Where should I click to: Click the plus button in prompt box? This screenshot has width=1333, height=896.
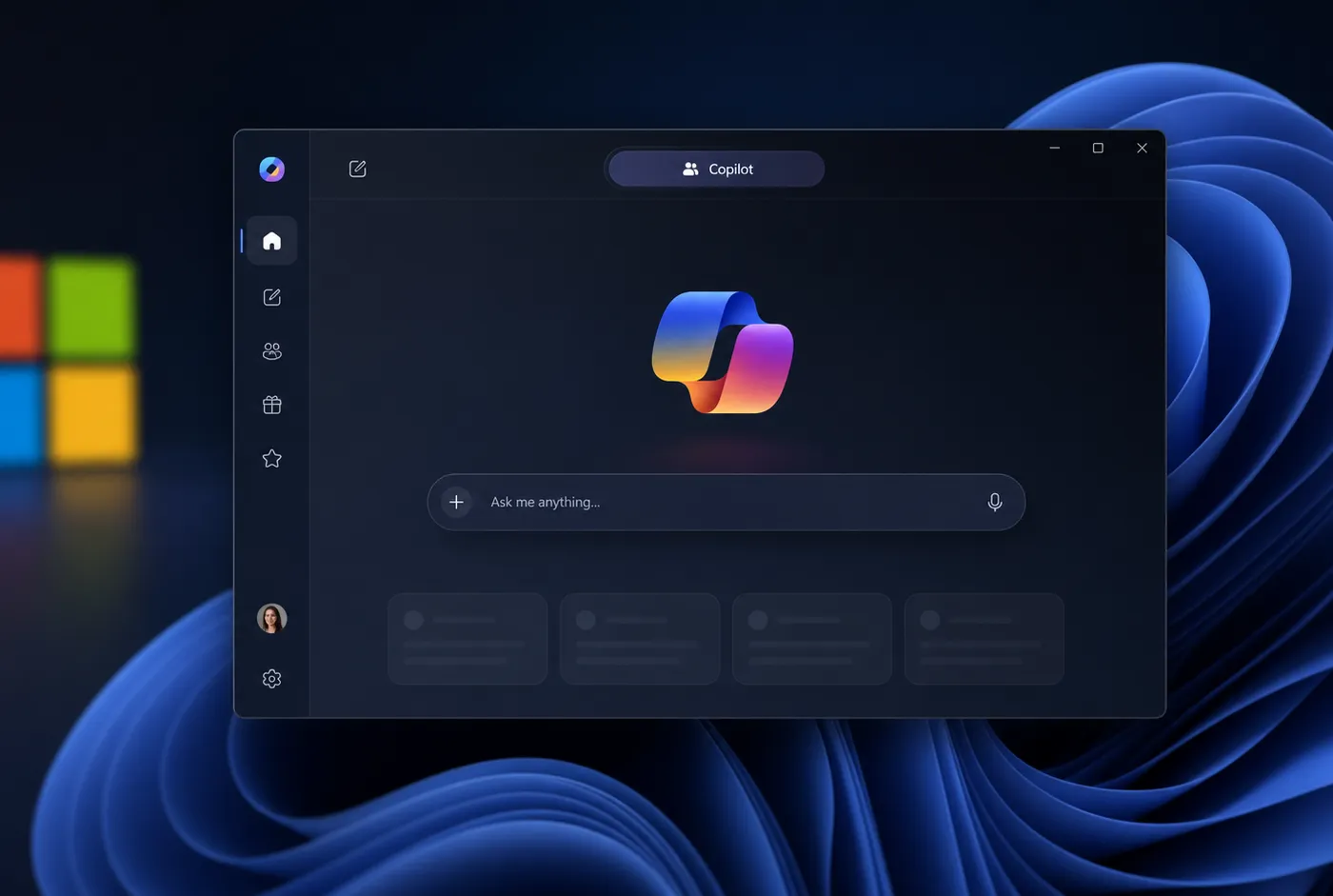click(456, 502)
